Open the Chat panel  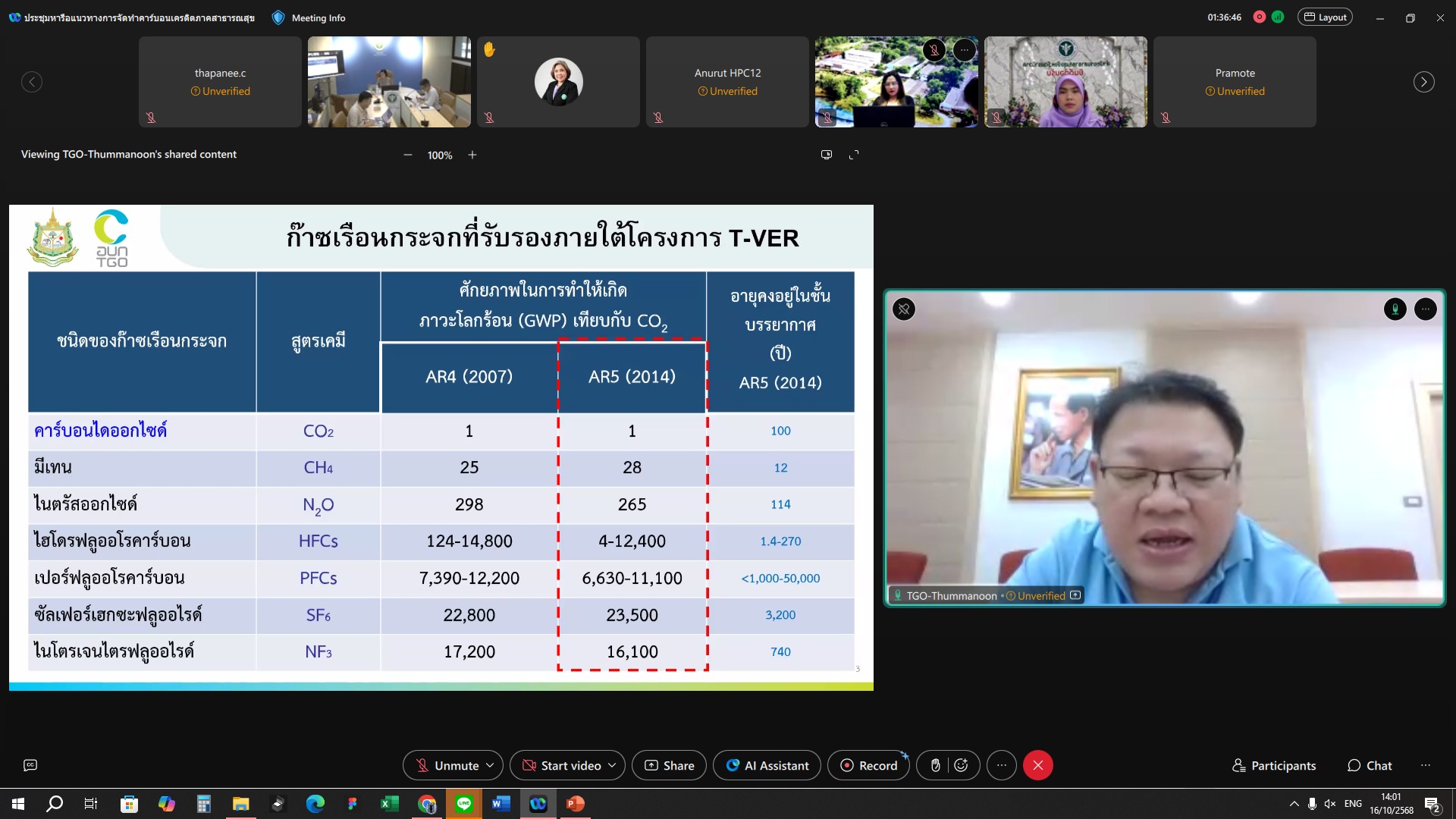pos(1370,765)
